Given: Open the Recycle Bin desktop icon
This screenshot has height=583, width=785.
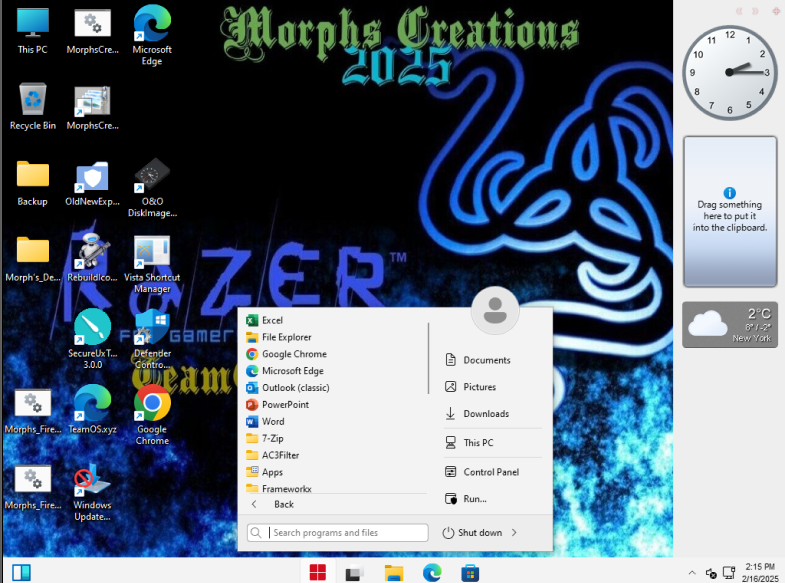Looking at the screenshot, I should 33,107.
